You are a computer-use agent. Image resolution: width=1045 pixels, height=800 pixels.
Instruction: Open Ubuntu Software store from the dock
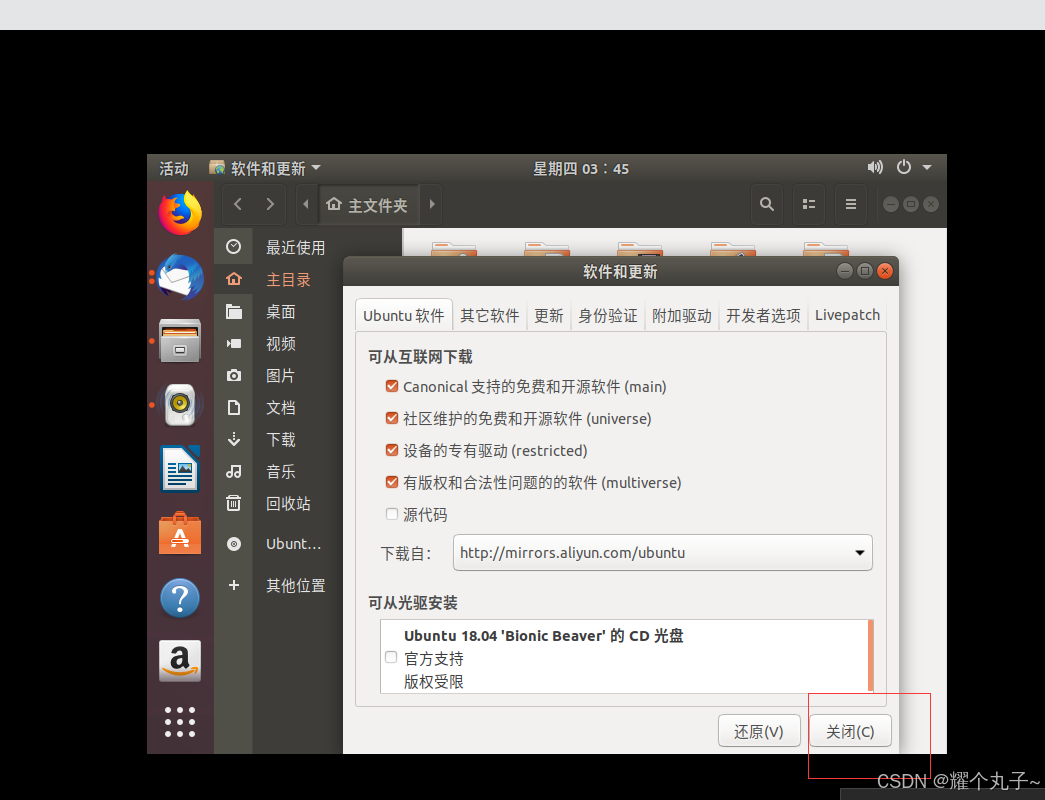click(180, 533)
